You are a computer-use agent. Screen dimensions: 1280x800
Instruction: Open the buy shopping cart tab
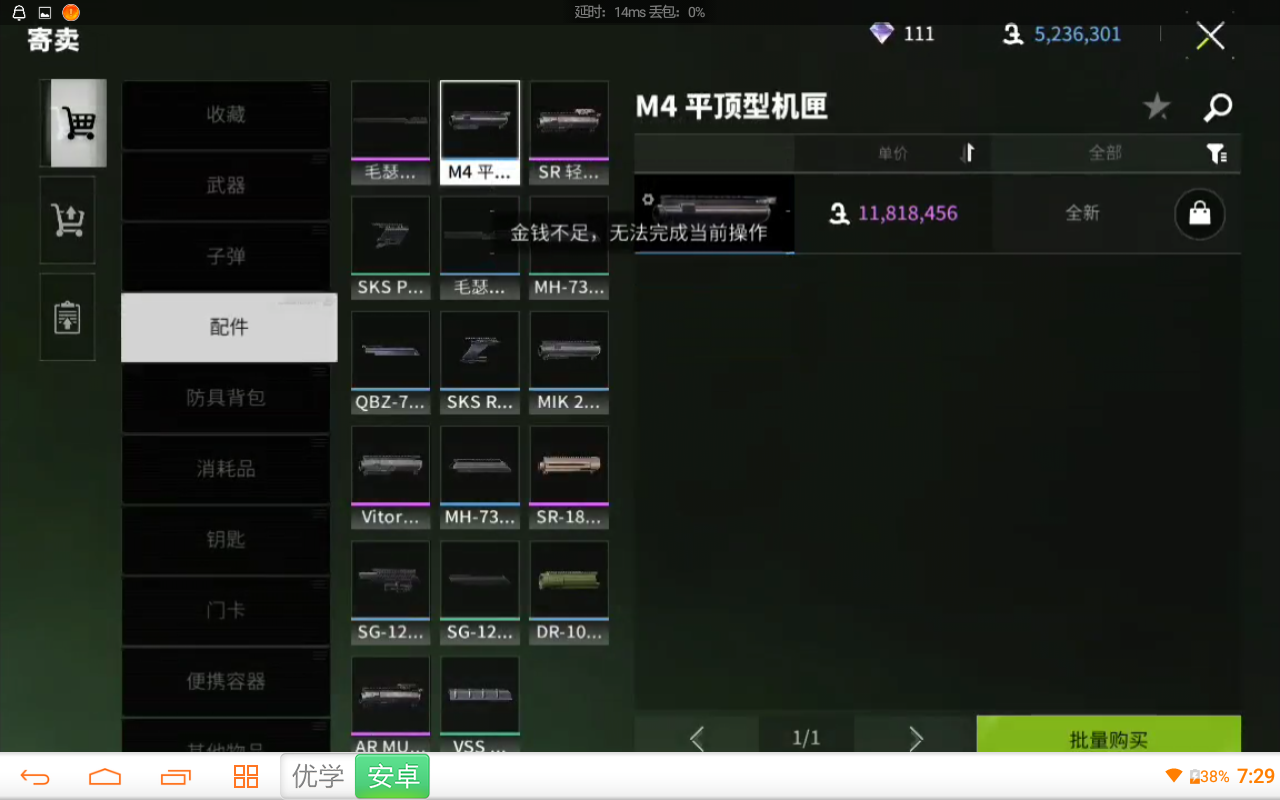click(x=72, y=123)
